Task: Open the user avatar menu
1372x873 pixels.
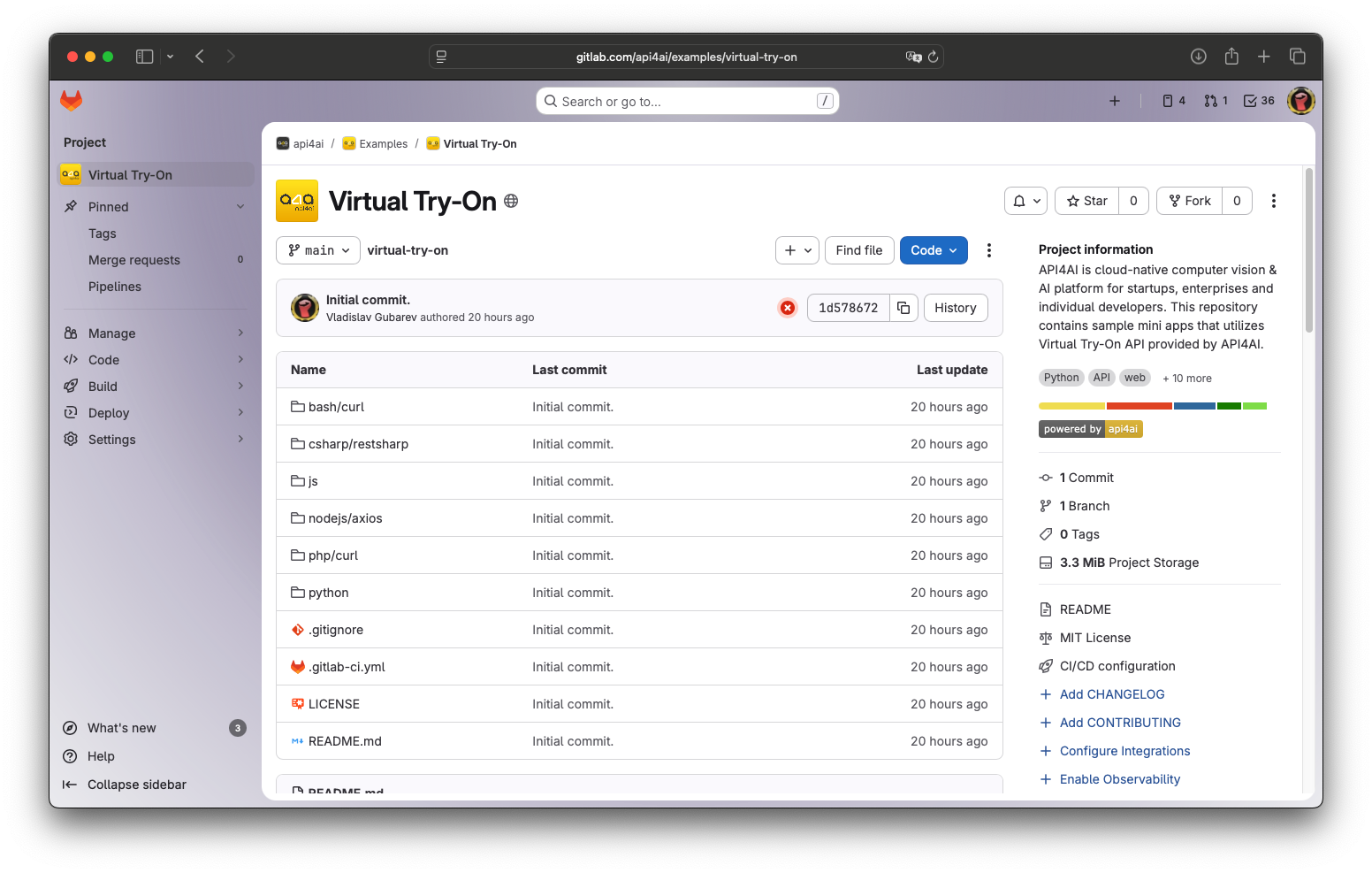Action: (x=1301, y=101)
